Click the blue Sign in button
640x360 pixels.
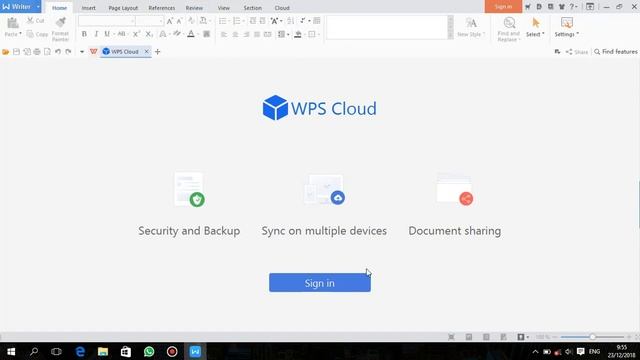320,283
